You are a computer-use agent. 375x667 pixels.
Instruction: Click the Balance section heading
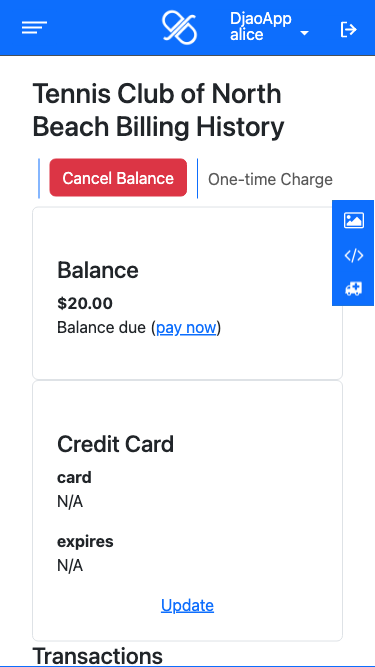pos(98,270)
